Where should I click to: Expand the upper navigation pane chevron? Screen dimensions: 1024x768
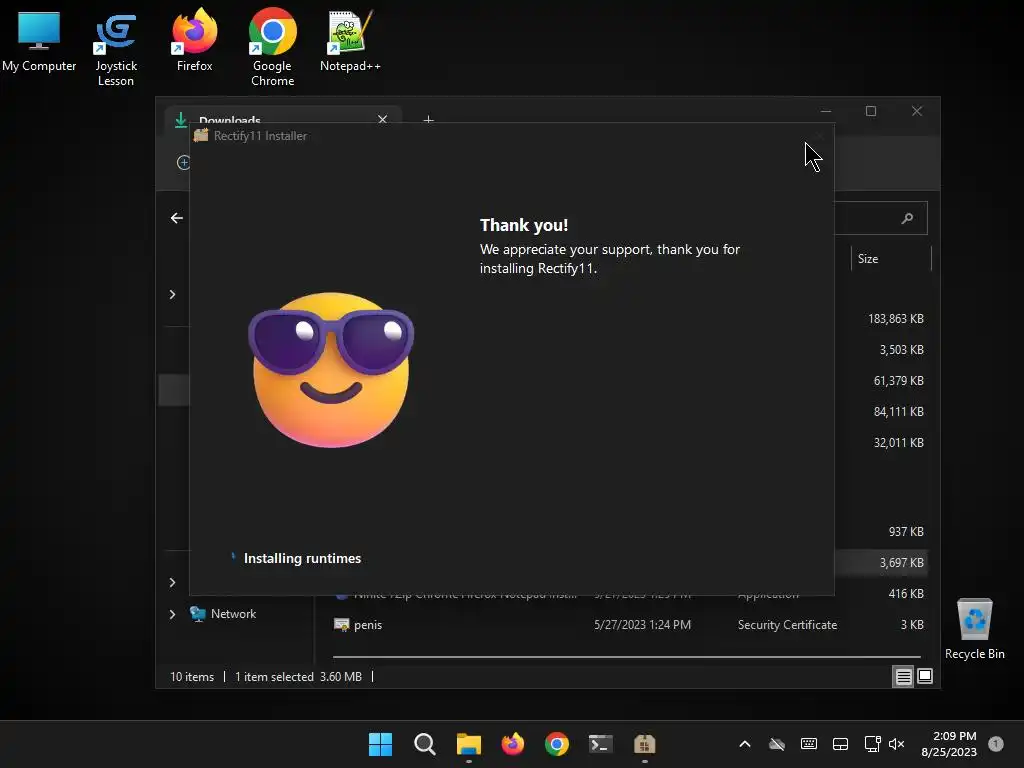click(172, 295)
